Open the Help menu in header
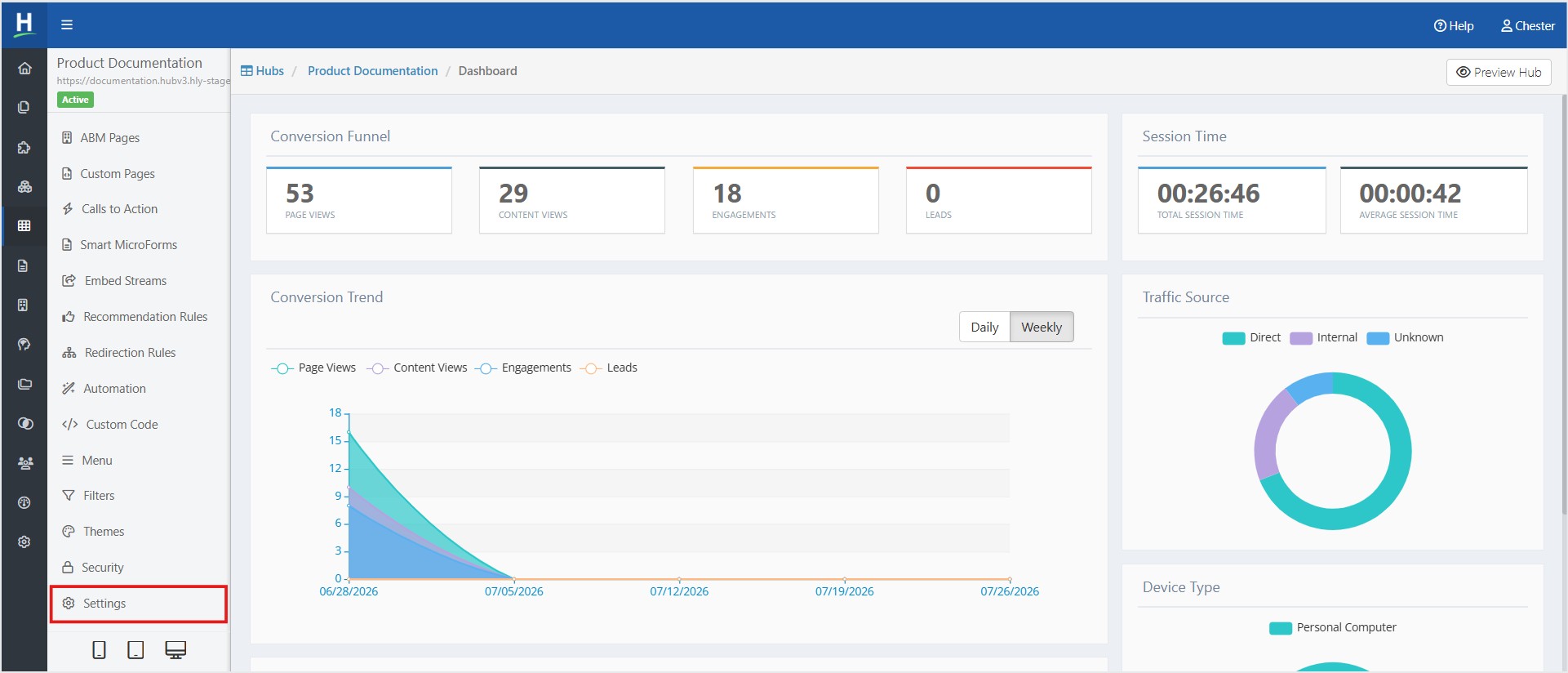The width and height of the screenshot is (1568, 673). (x=1454, y=26)
